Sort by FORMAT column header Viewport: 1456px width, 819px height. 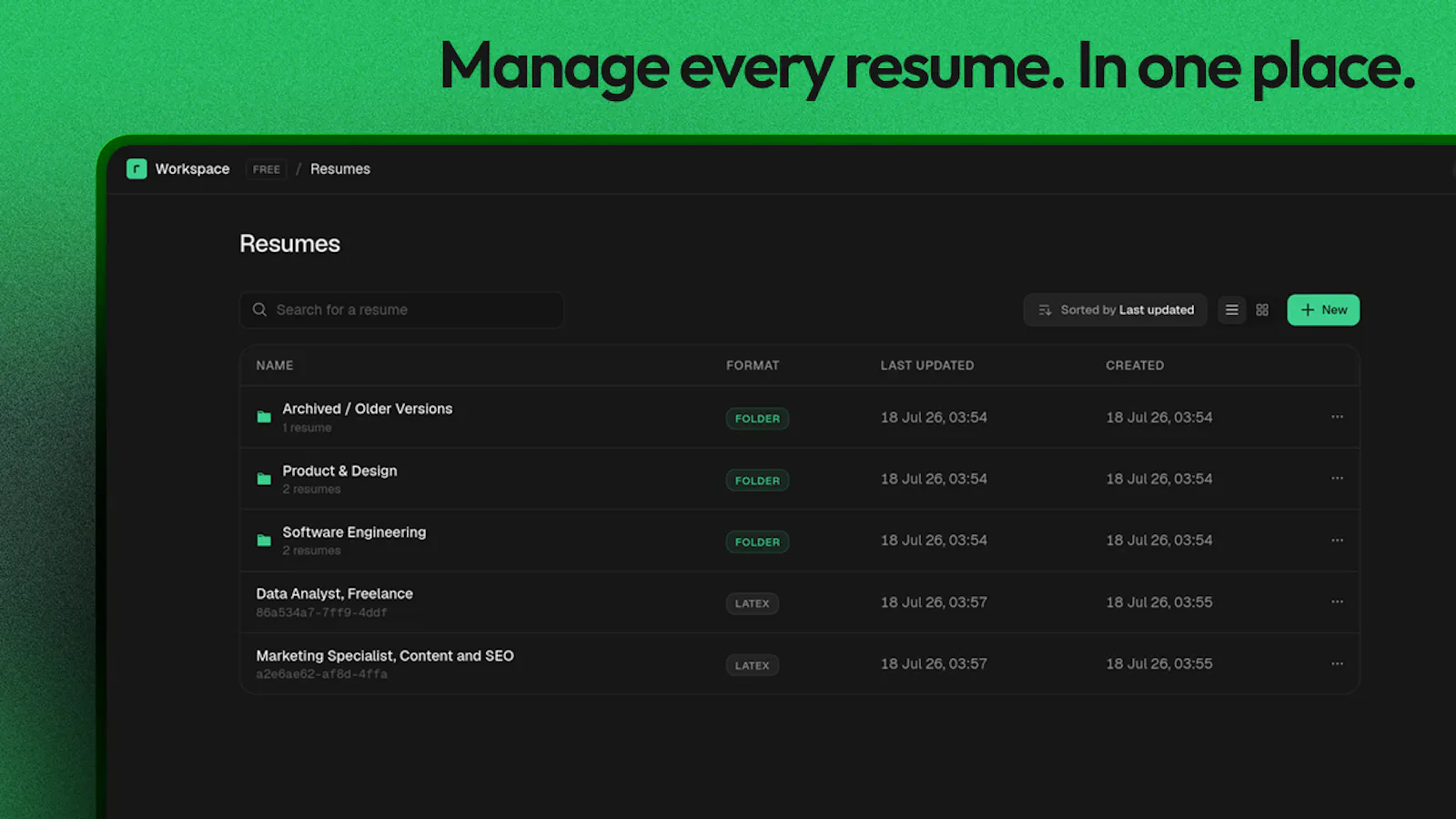pos(753,366)
